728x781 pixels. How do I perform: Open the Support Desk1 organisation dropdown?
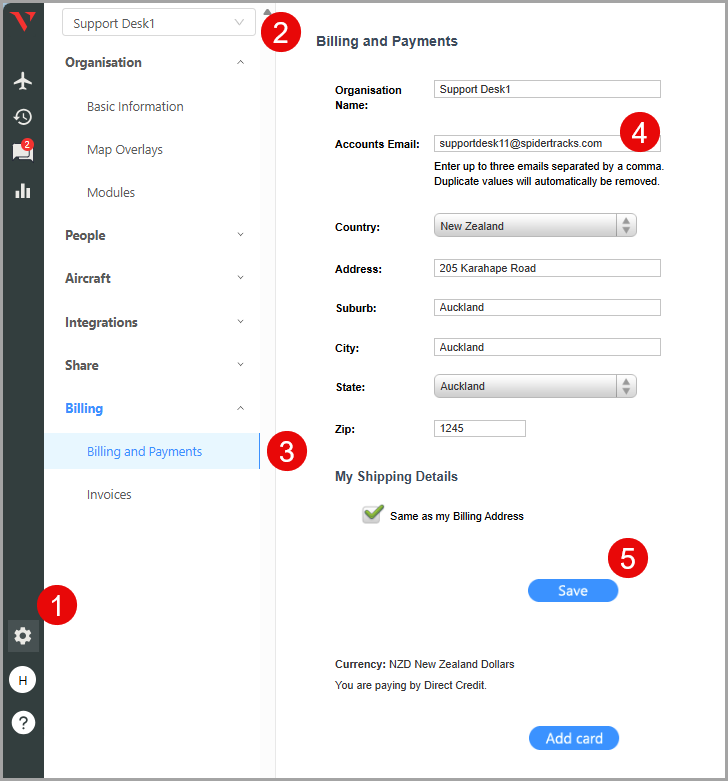coord(158,23)
